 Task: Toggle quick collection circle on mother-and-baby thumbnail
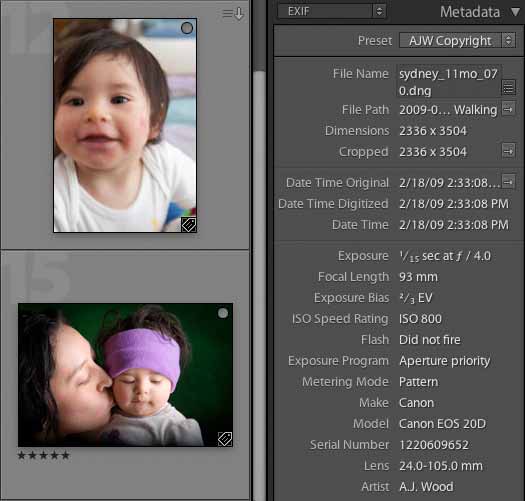pos(223,313)
